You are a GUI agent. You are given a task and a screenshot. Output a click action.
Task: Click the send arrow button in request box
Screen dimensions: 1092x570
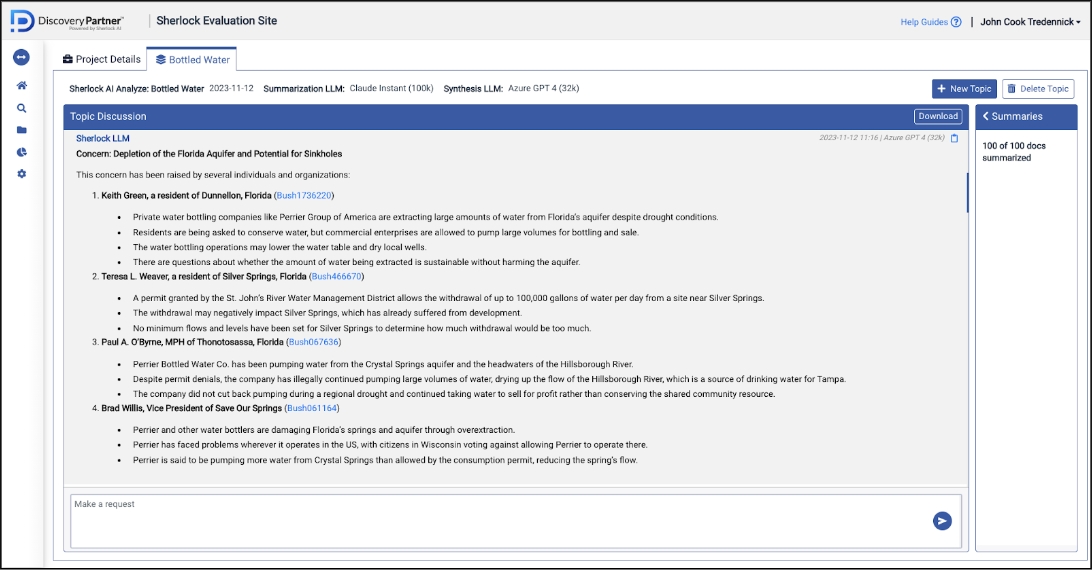pyautogui.click(x=941, y=520)
